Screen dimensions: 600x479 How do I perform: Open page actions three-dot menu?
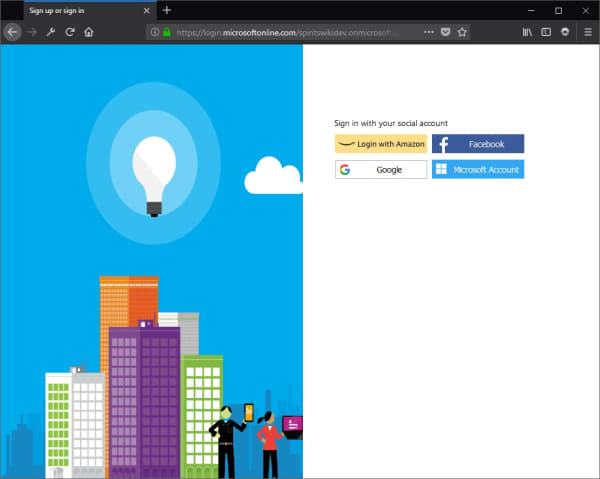(x=429, y=32)
